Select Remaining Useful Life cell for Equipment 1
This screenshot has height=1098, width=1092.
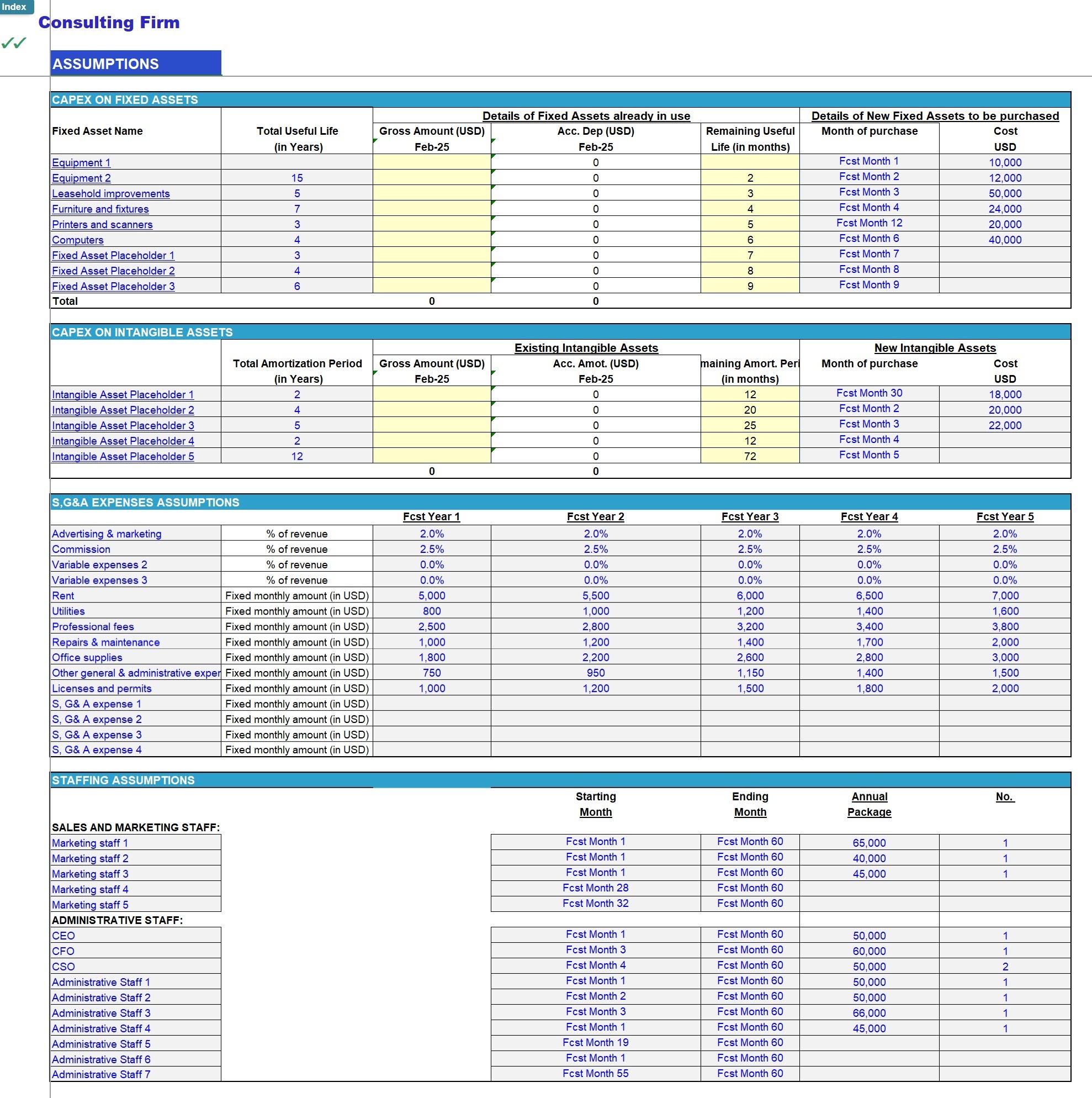click(x=750, y=162)
